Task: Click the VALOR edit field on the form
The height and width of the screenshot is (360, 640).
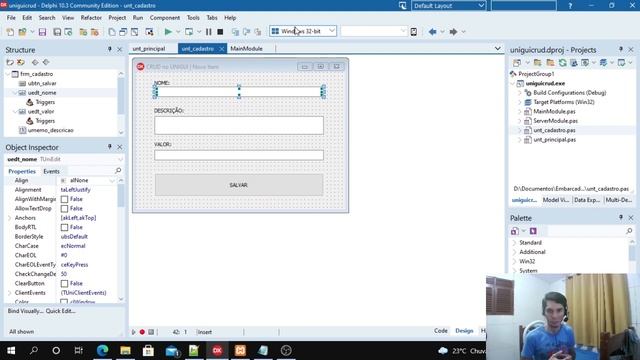Action: (239, 155)
